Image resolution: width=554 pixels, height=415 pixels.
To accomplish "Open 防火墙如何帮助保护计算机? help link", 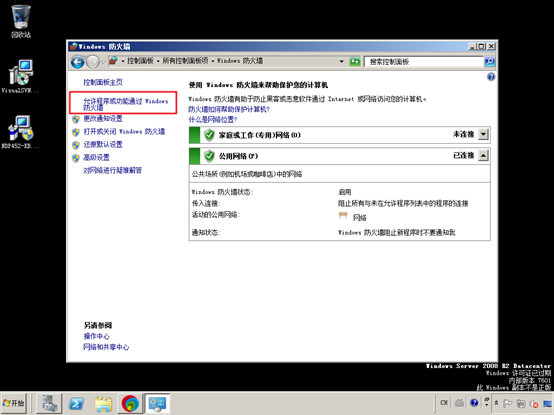I will pos(229,109).
